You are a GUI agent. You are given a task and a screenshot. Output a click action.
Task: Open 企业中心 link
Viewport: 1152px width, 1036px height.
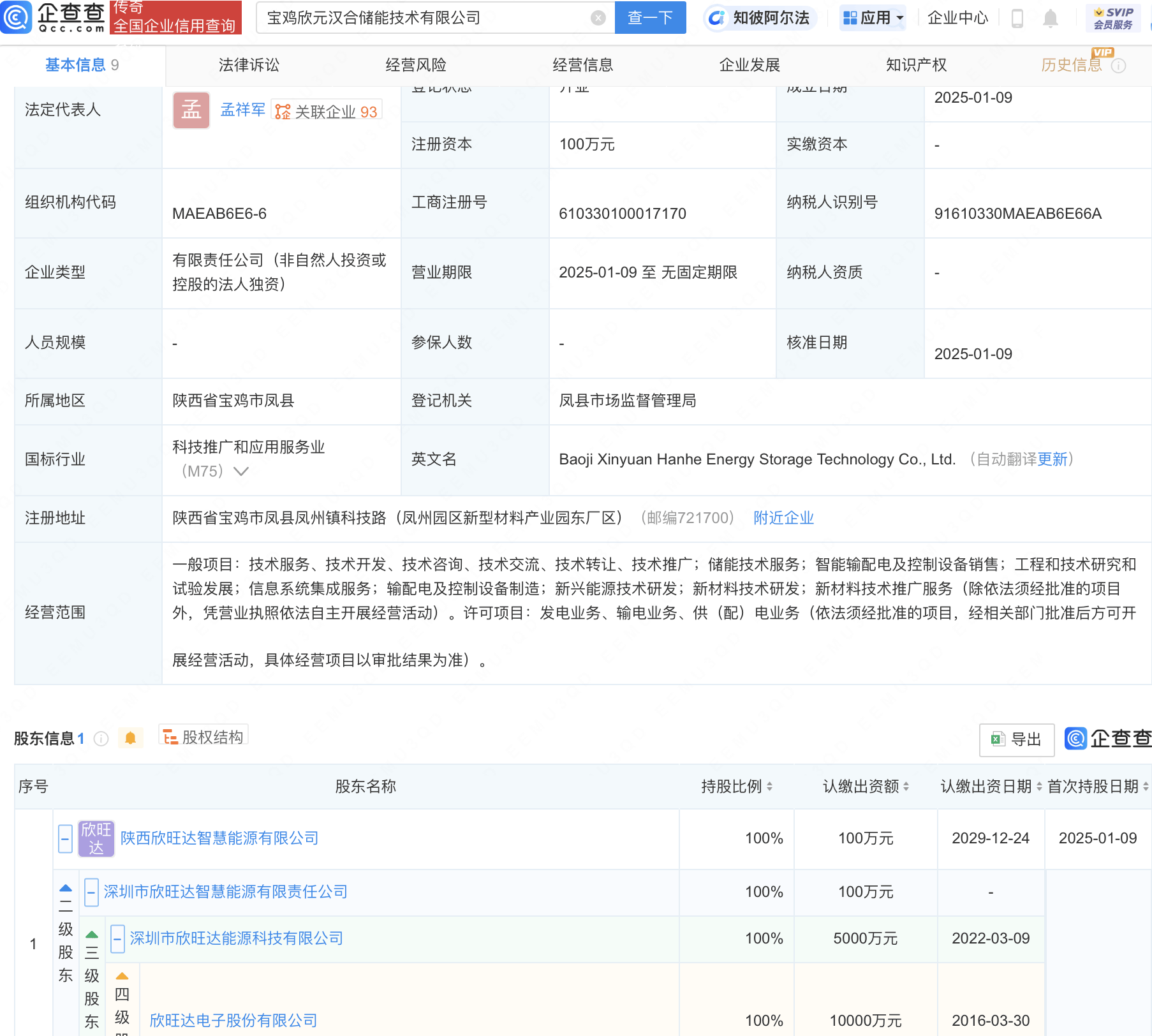tap(957, 18)
